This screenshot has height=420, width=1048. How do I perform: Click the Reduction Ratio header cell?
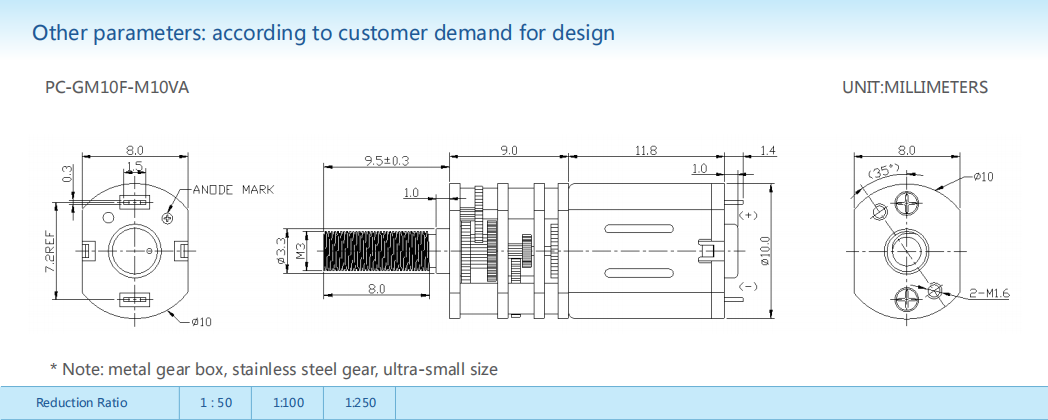tap(82, 403)
